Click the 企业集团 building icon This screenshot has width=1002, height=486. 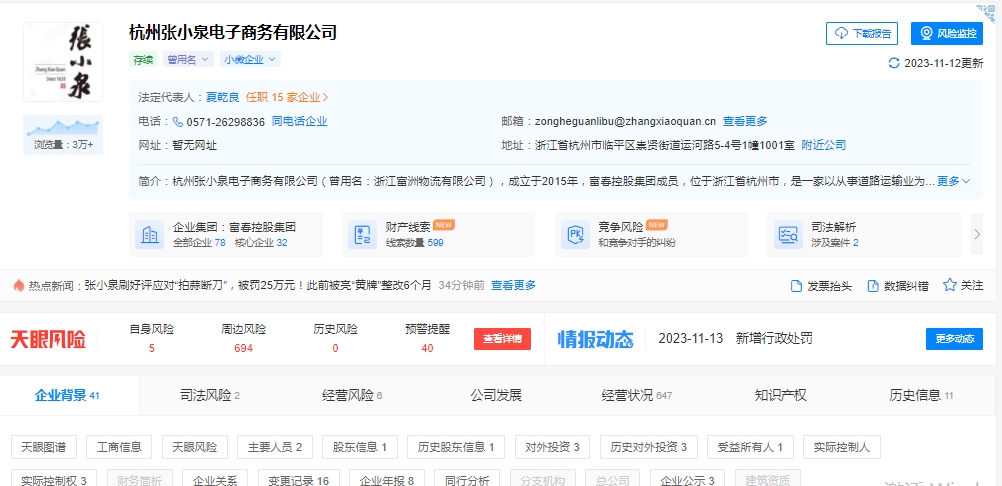pos(150,234)
